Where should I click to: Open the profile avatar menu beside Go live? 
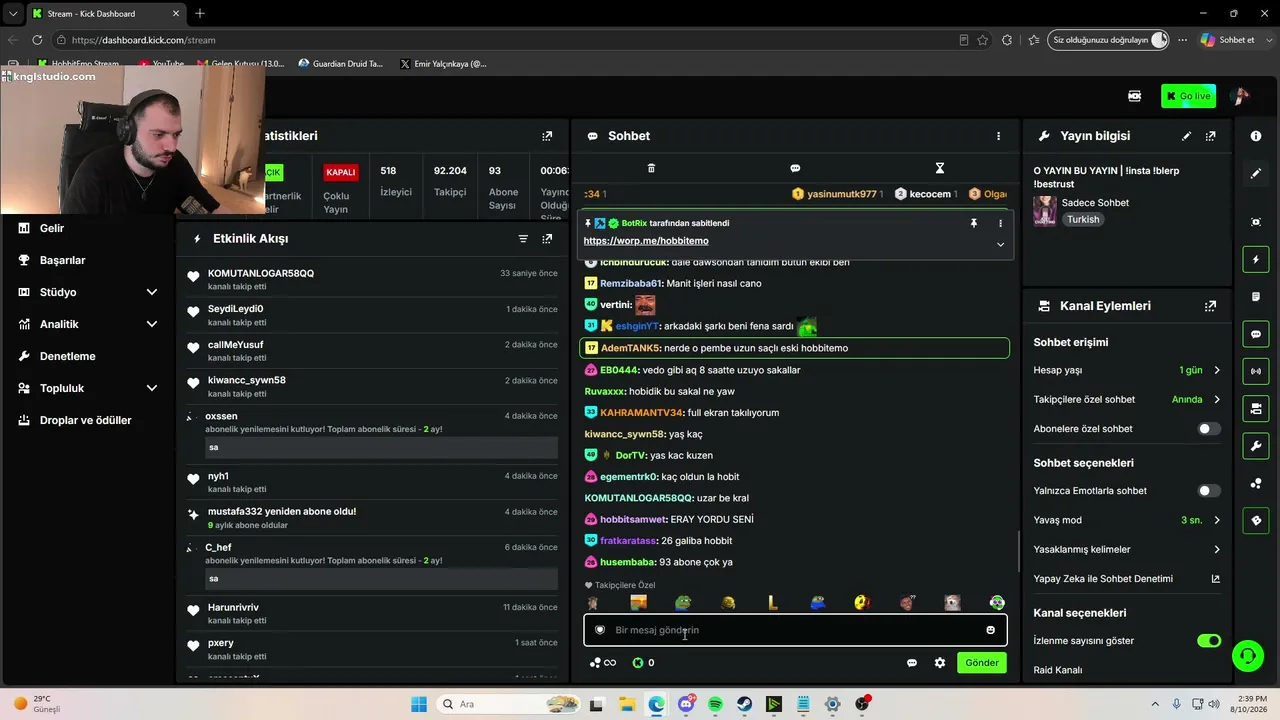pos(1240,96)
